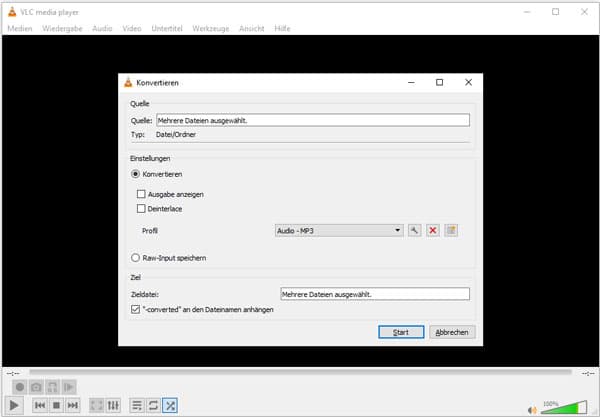Delete selected profile with red X icon

coord(432,230)
